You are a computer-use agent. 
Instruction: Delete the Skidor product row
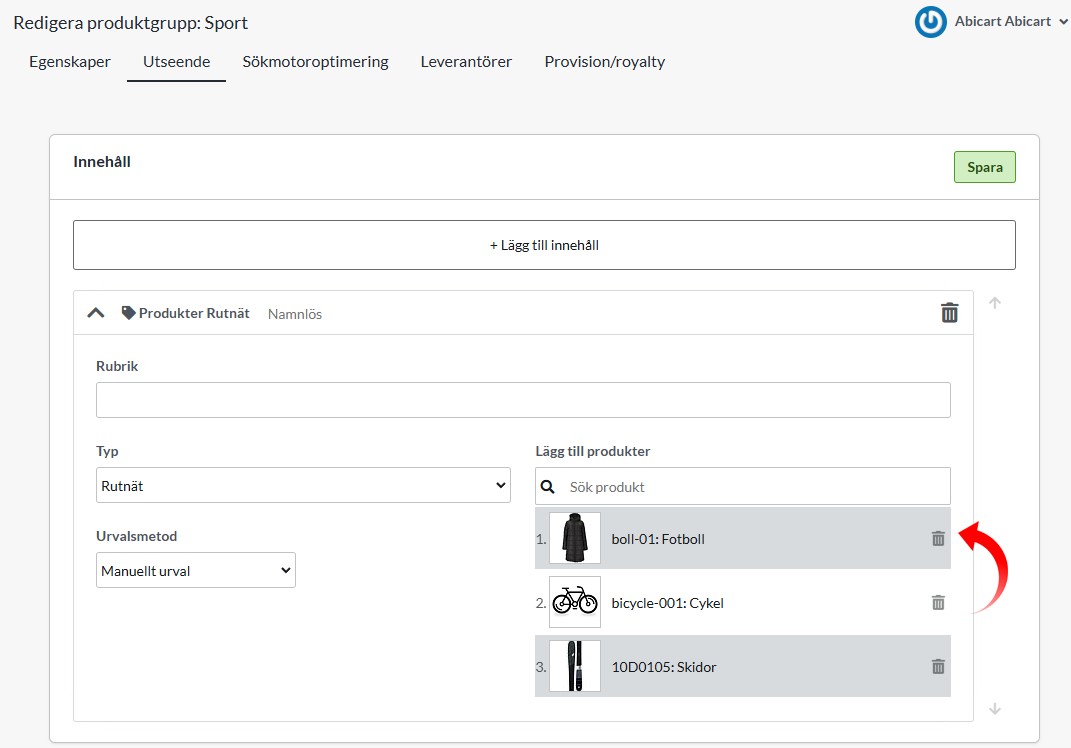[x=938, y=667]
